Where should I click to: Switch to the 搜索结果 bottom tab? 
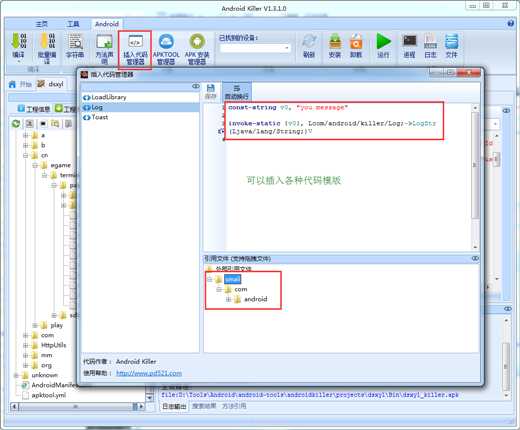(204, 406)
